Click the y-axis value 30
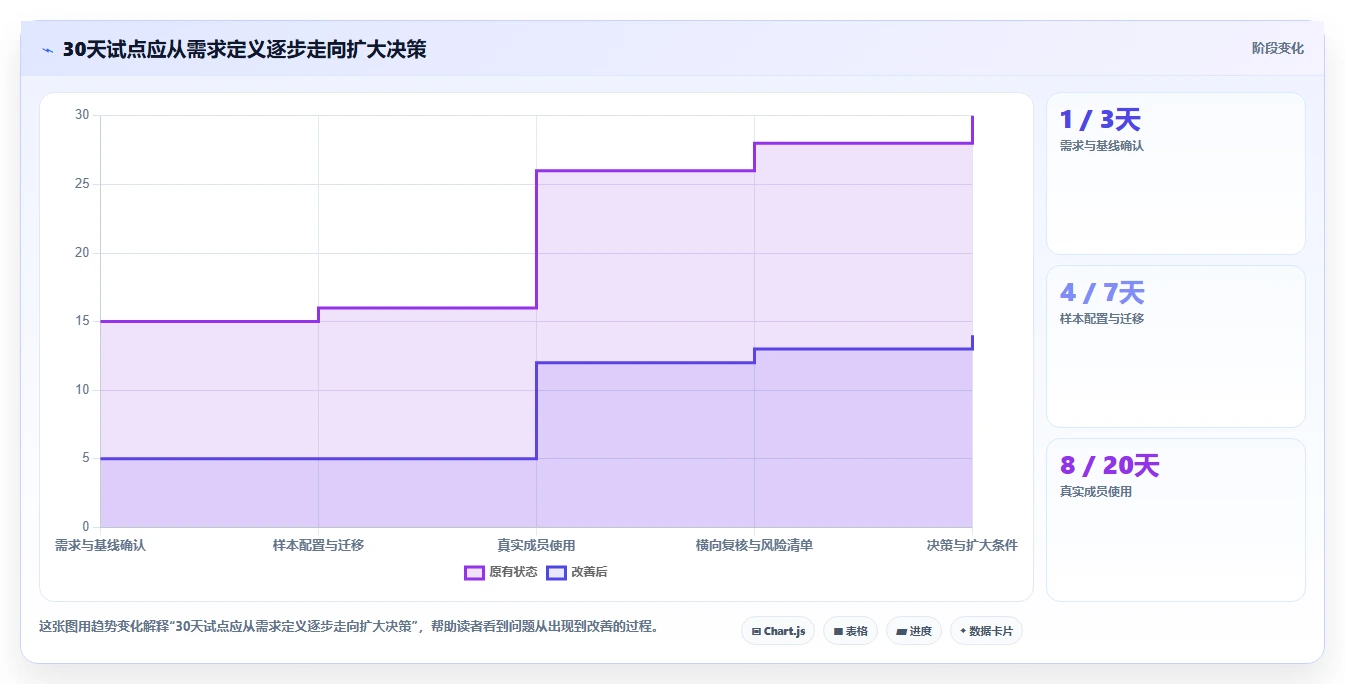This screenshot has height=684, width=1345. tap(82, 115)
